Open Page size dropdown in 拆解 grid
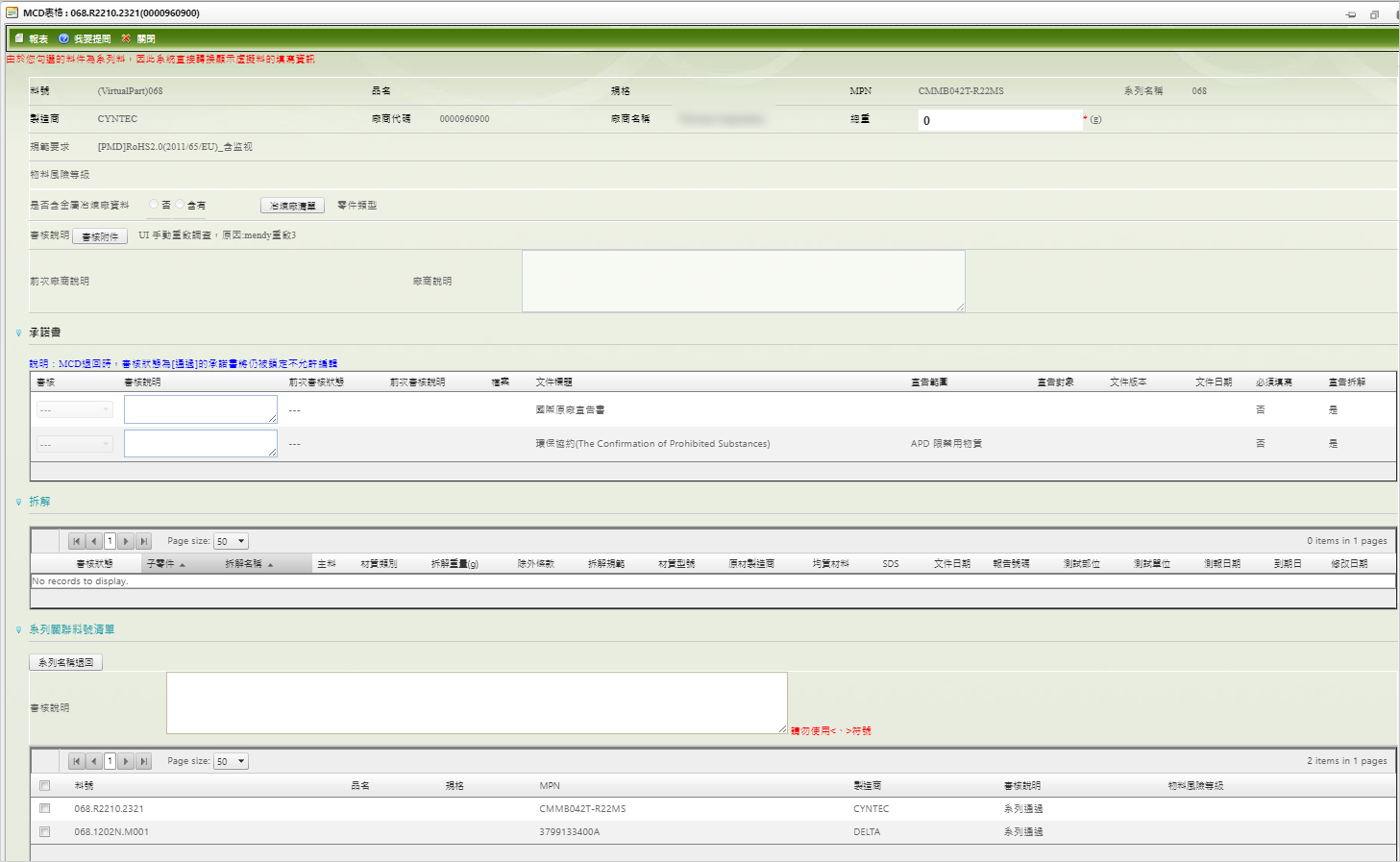Screen dimensions: 1400x862 coord(232,541)
